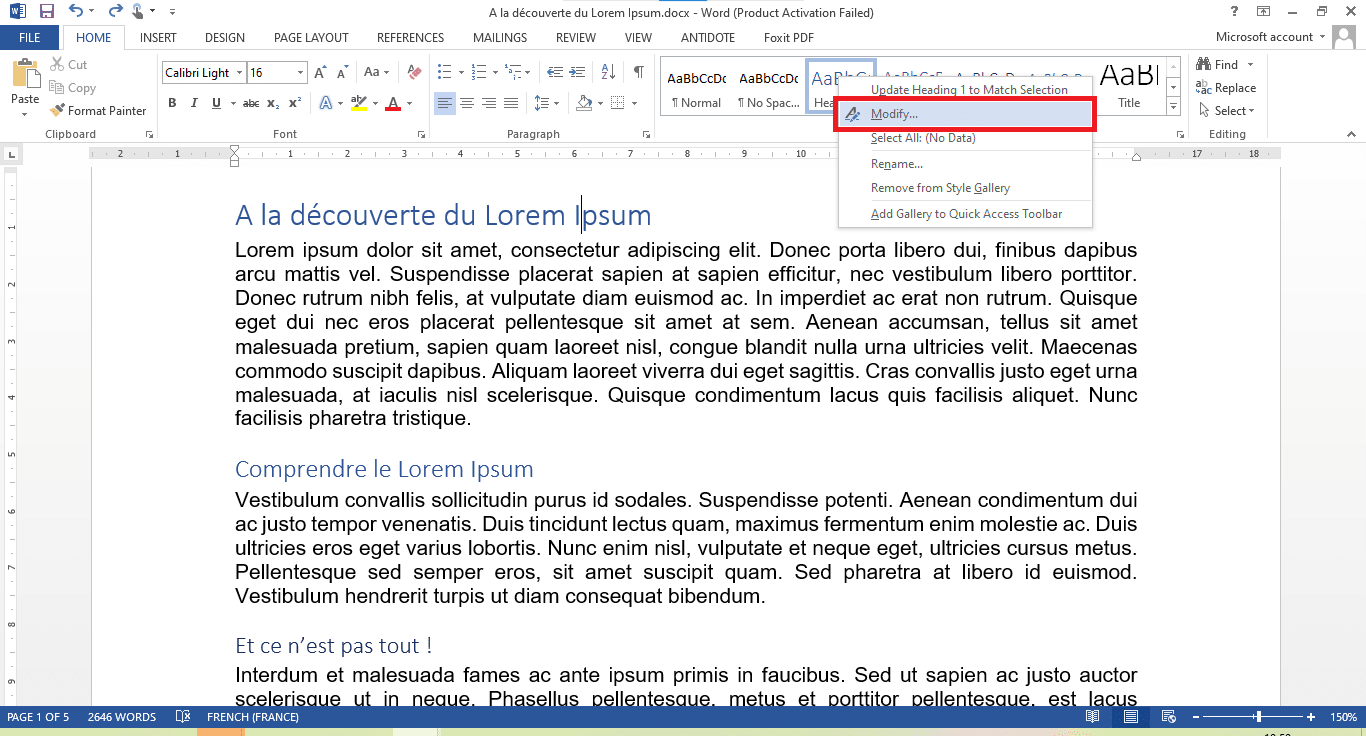1366x736 pixels.
Task: Expand the Paste options arrow
Action: point(25,113)
